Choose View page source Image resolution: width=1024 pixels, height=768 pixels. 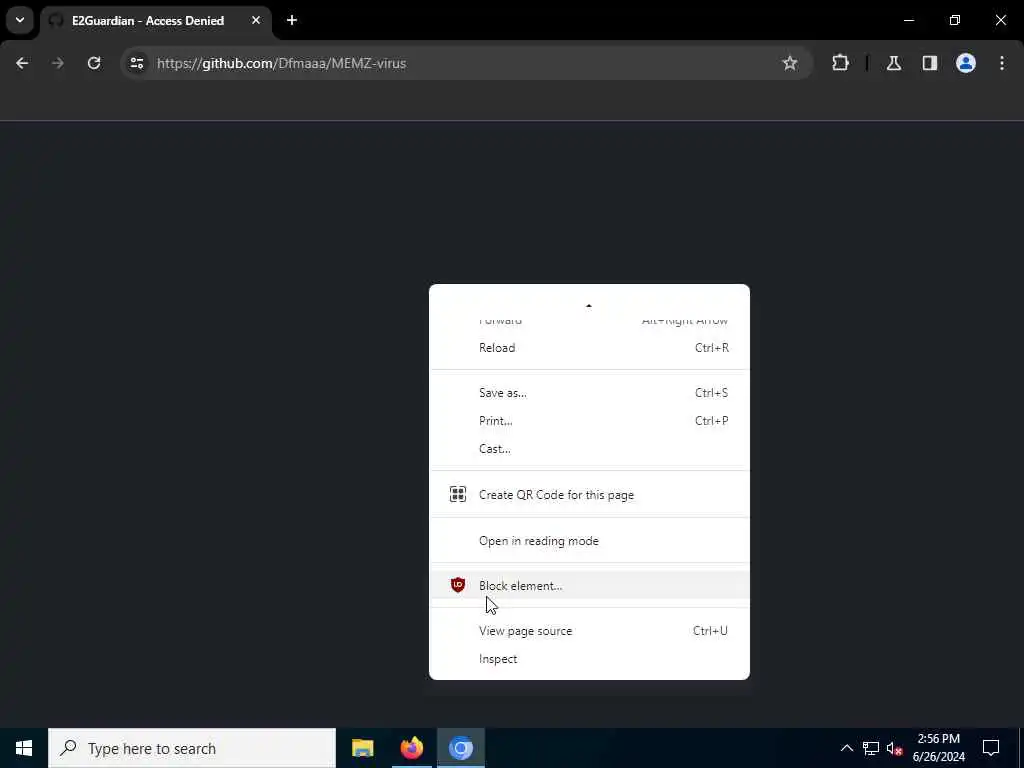[x=589, y=631]
